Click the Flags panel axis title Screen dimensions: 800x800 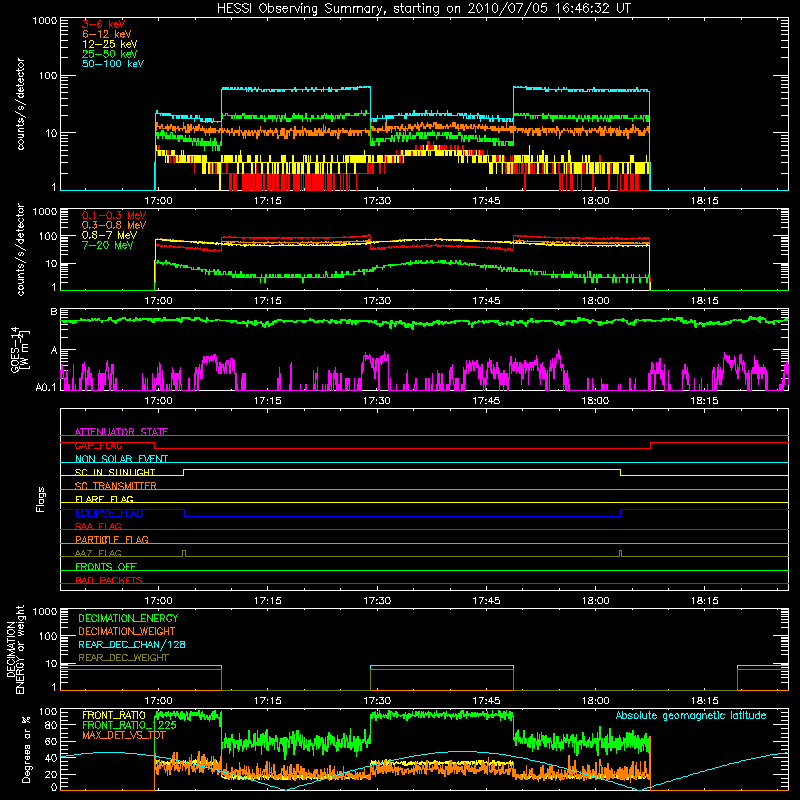click(41, 499)
